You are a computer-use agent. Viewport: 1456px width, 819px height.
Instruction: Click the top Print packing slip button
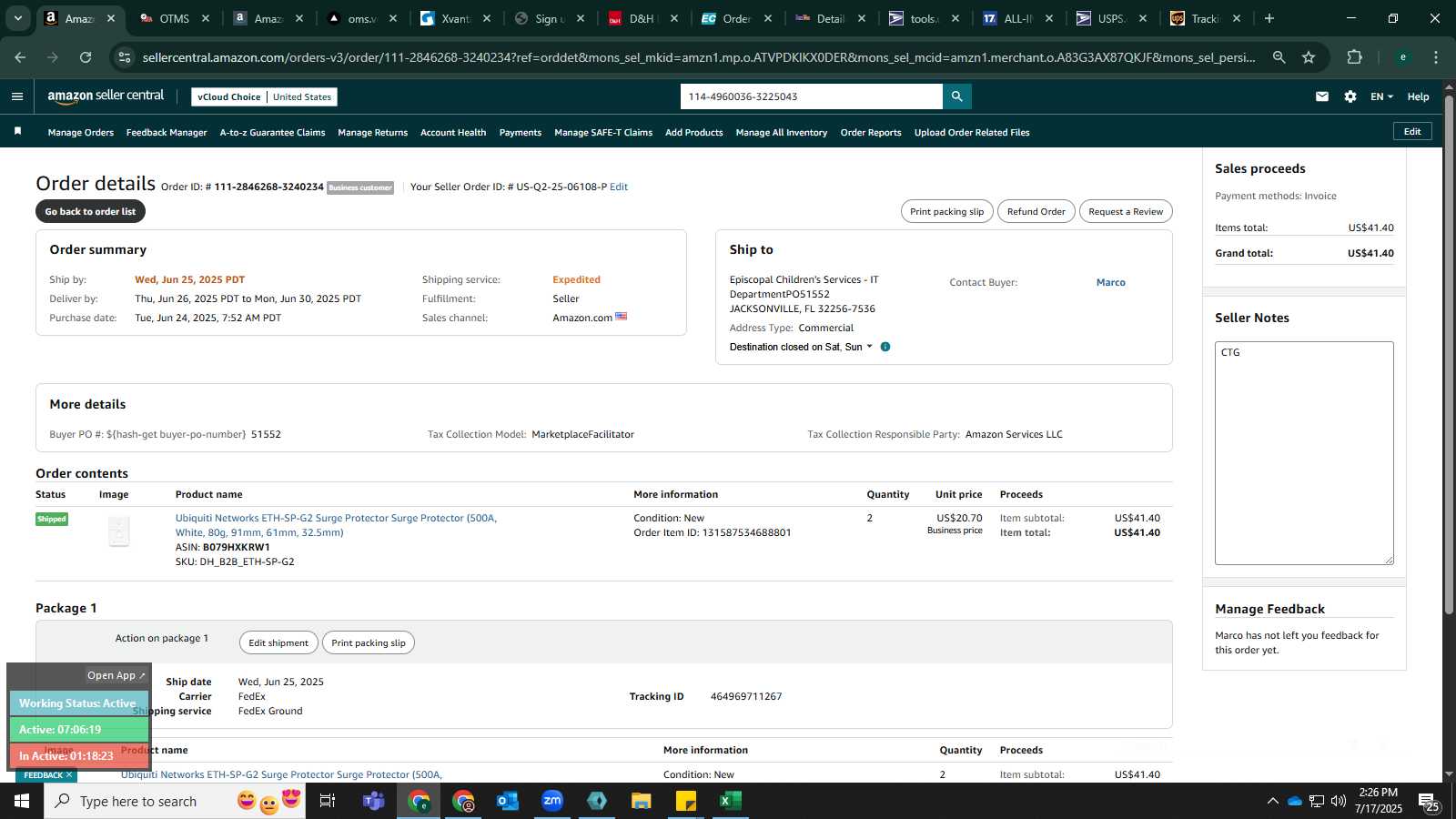(947, 211)
